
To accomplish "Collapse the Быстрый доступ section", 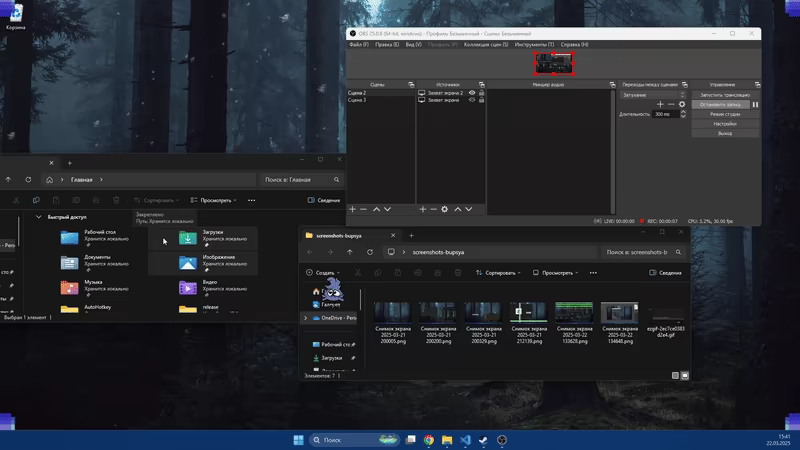I will (39, 217).
